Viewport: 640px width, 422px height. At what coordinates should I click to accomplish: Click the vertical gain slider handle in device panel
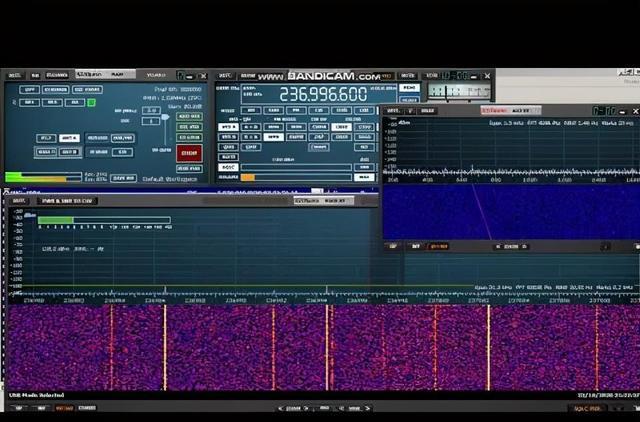[165, 117]
